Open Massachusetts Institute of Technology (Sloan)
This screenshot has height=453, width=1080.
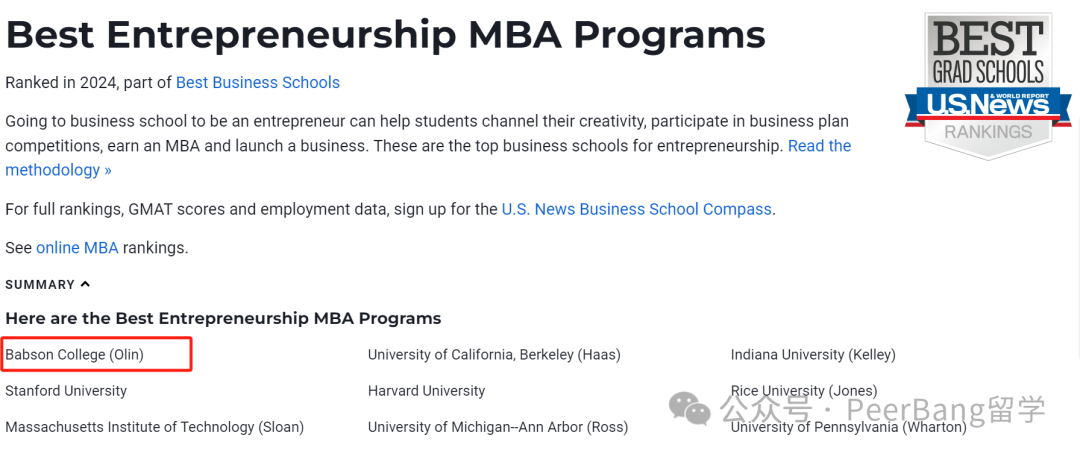[x=155, y=427]
